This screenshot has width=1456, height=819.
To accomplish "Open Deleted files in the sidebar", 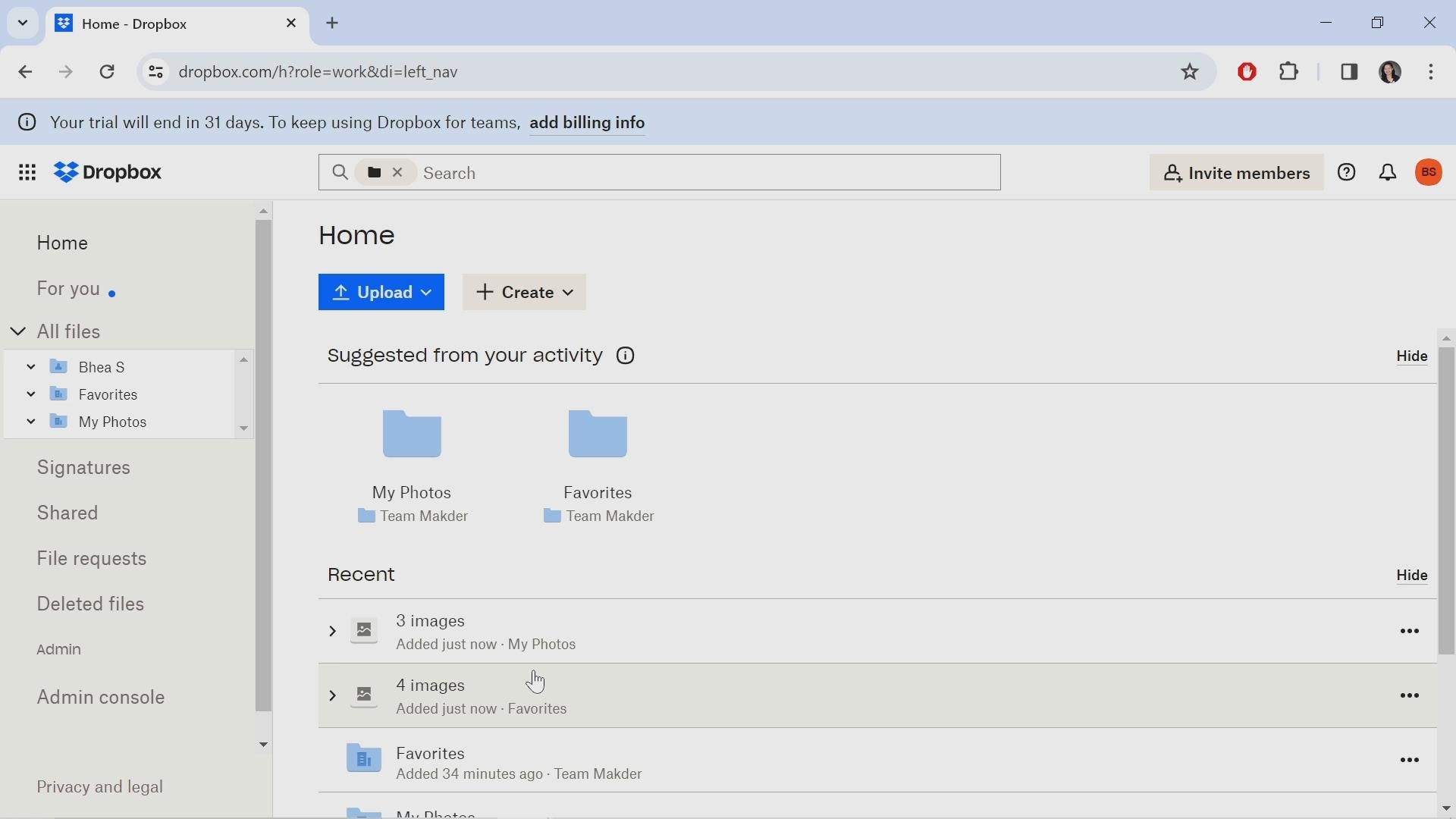I will 91,605.
